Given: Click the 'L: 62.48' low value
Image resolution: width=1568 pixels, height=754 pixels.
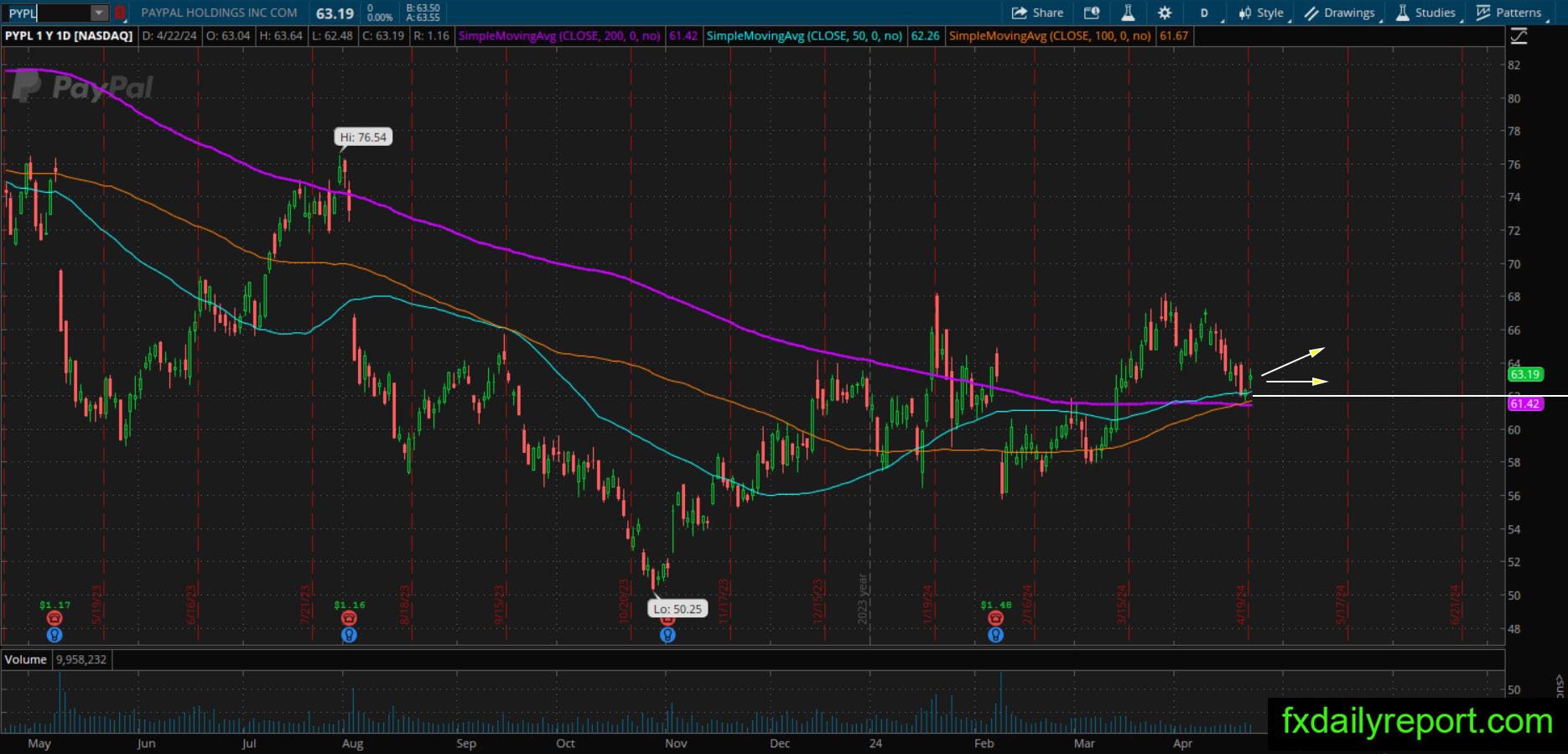Looking at the screenshot, I should pyautogui.click(x=333, y=36).
